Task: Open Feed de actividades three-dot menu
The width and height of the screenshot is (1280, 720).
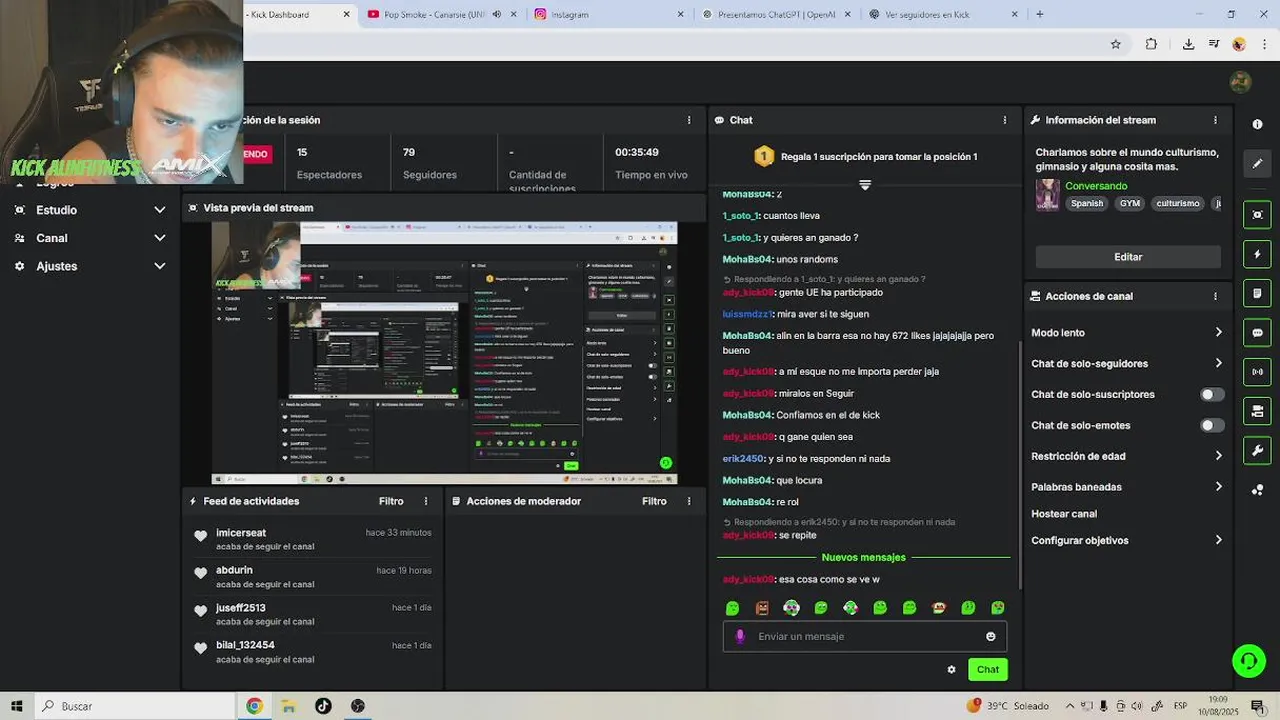Action: 426,501
